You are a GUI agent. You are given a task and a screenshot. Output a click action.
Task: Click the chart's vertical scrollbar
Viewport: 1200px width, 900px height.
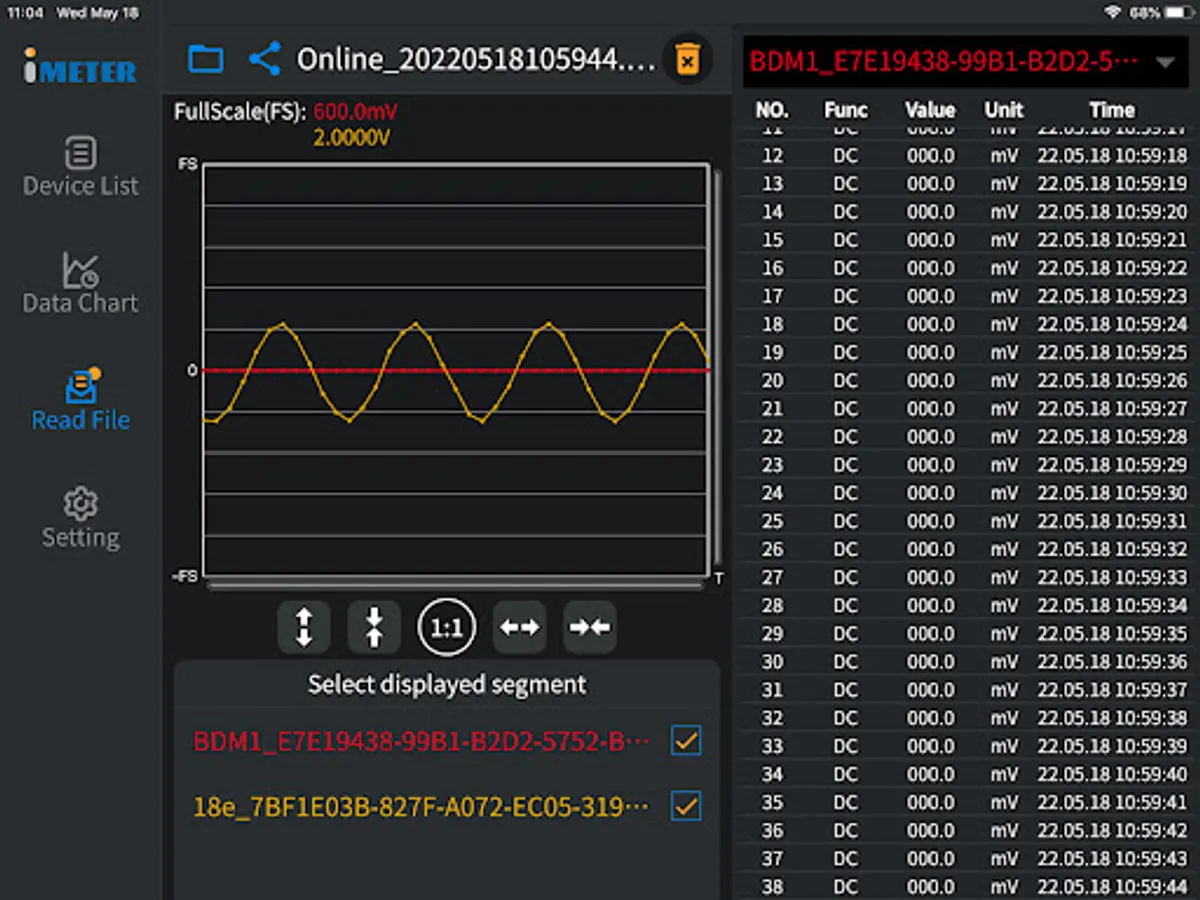point(717,370)
